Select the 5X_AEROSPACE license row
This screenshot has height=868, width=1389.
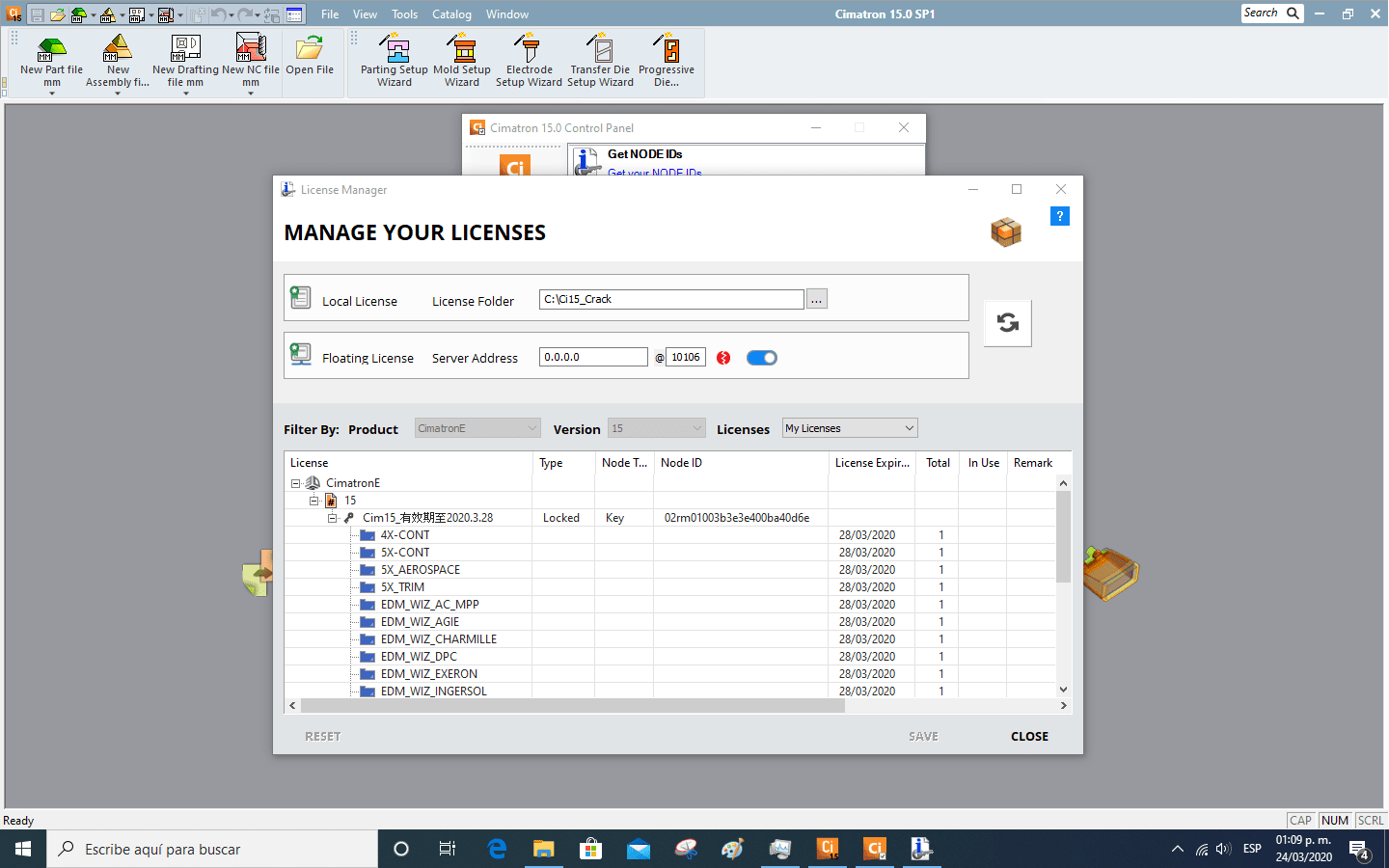670,570
